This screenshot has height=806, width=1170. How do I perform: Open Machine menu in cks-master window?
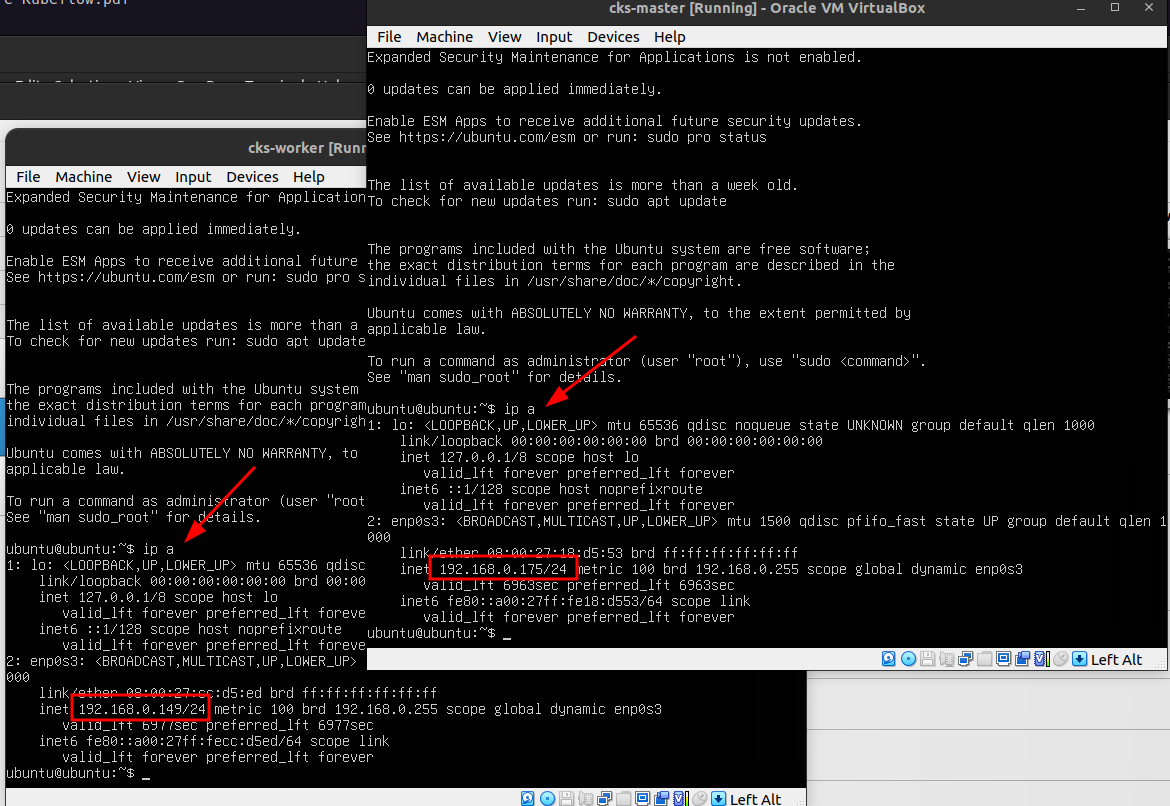pyautogui.click(x=445, y=37)
